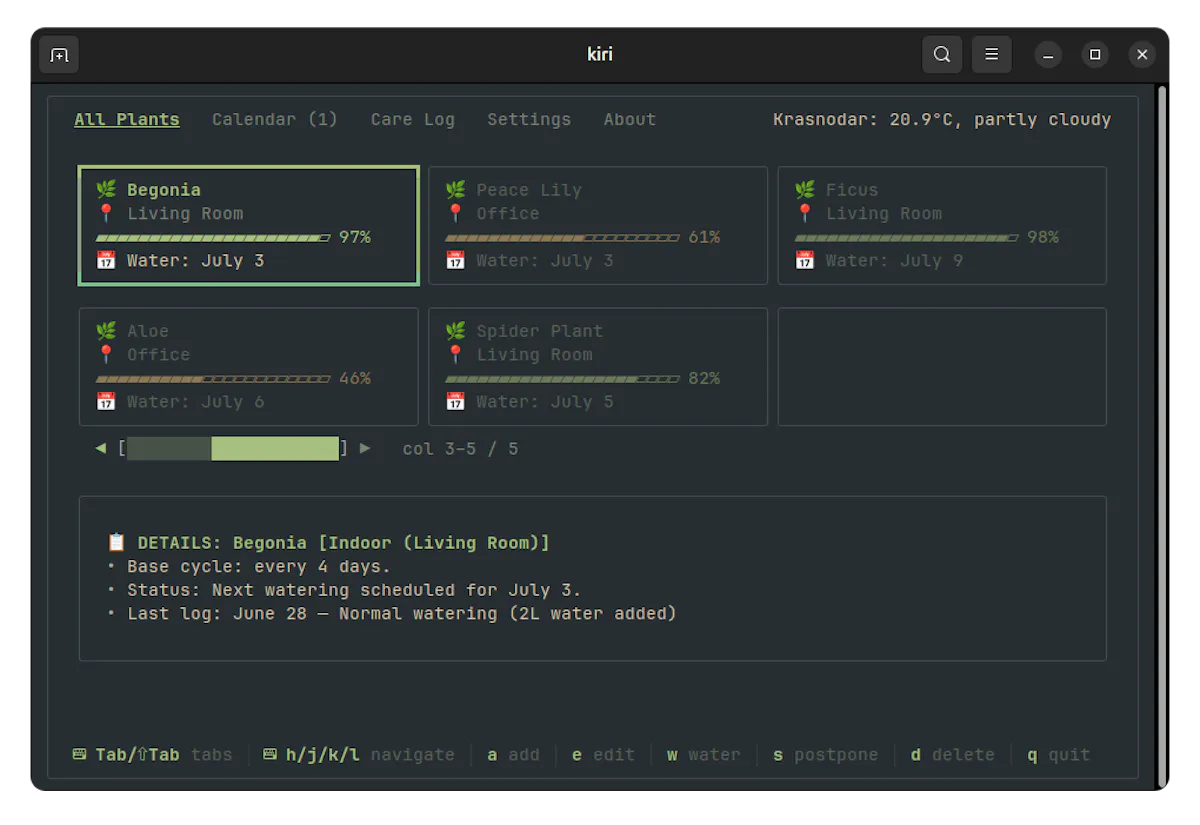1200x825 pixels.
Task: Click the clipboard icon beside DETAILS
Action: click(117, 543)
